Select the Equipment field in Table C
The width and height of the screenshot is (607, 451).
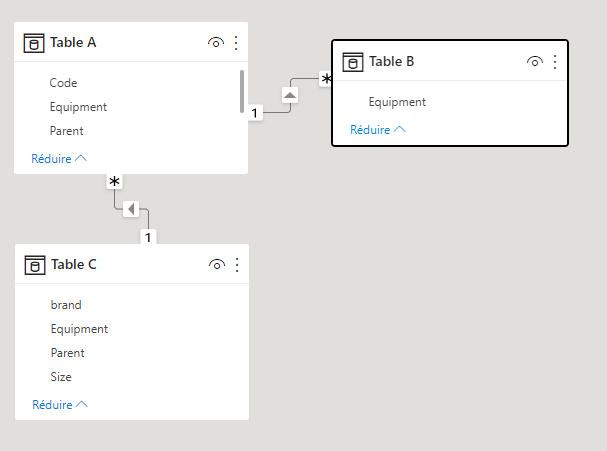coord(79,329)
